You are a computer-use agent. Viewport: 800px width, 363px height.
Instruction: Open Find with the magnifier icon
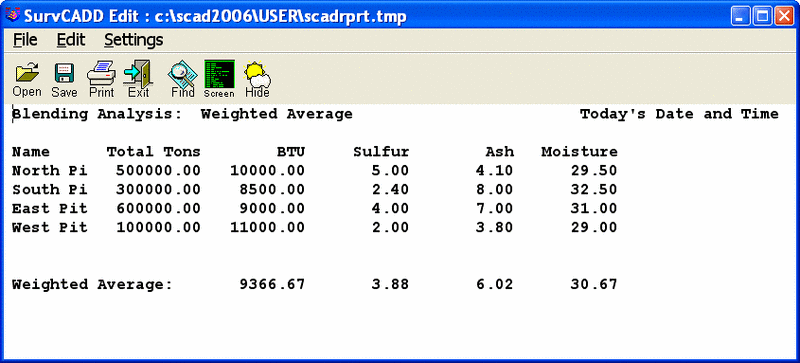coord(183,79)
